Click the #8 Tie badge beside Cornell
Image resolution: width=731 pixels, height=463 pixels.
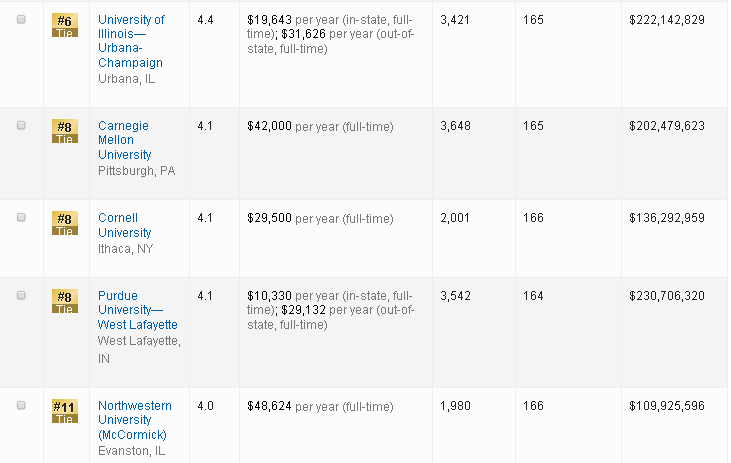click(x=64, y=223)
